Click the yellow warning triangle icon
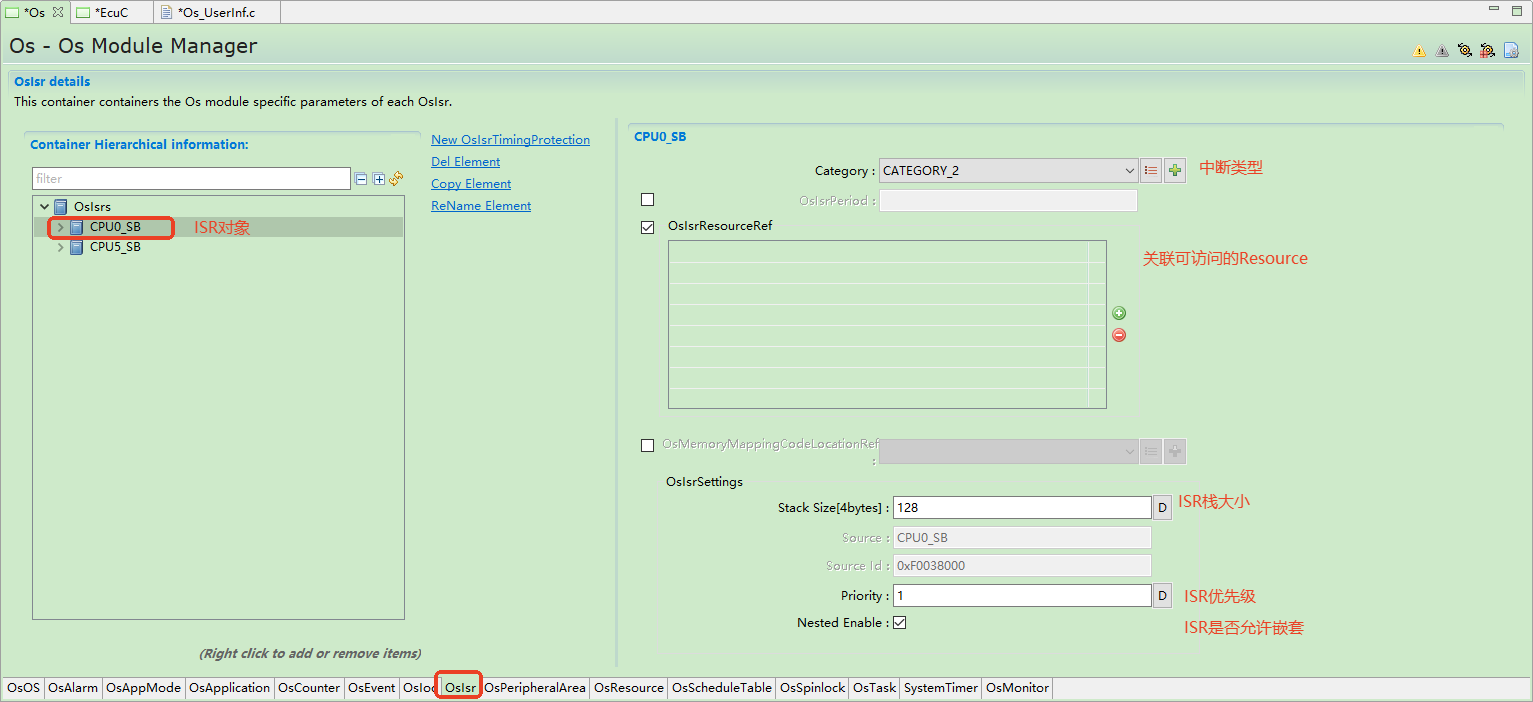Viewport: 1533px width, 702px height. click(x=1419, y=51)
